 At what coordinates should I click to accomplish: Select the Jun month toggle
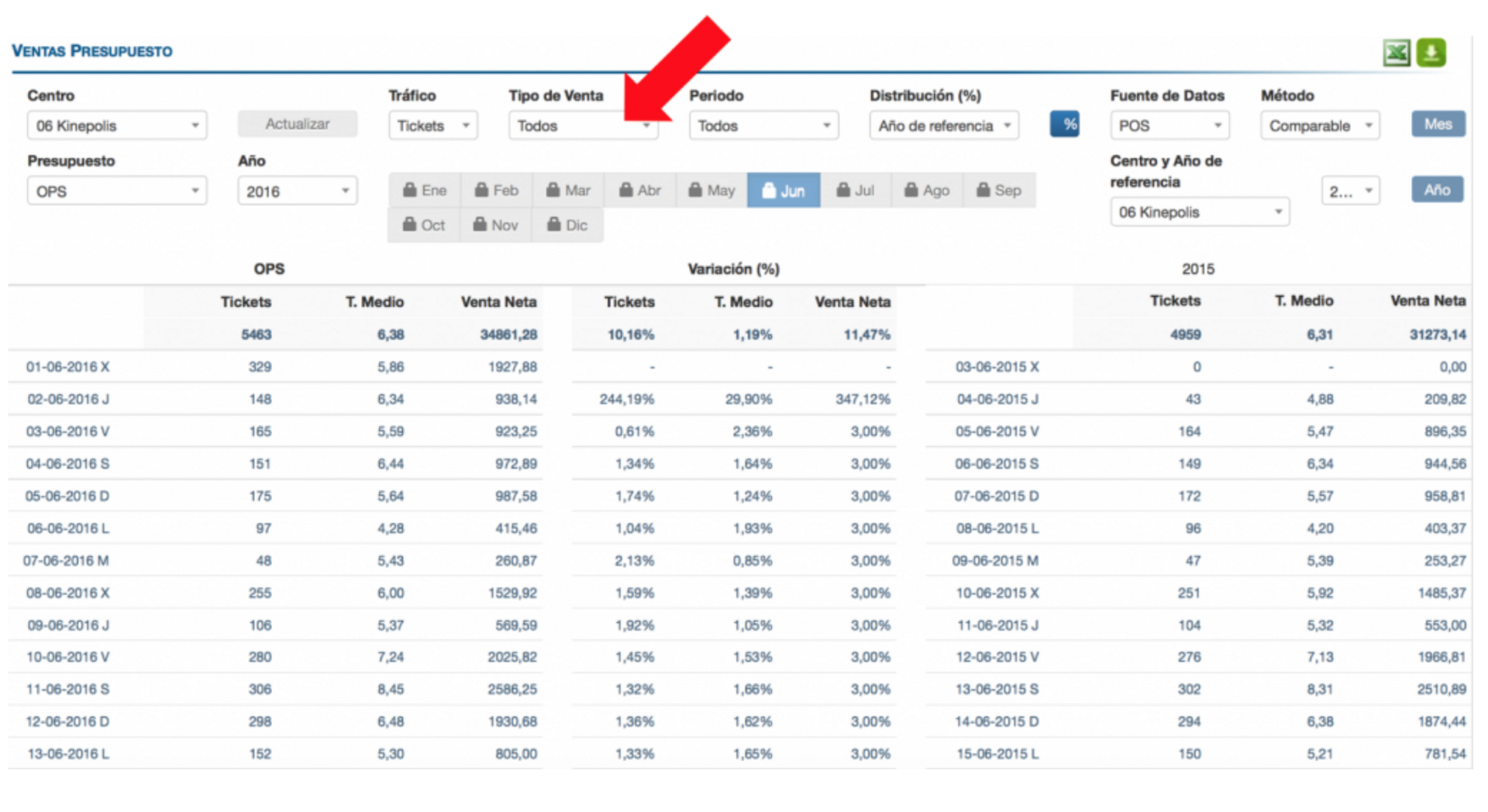[784, 191]
